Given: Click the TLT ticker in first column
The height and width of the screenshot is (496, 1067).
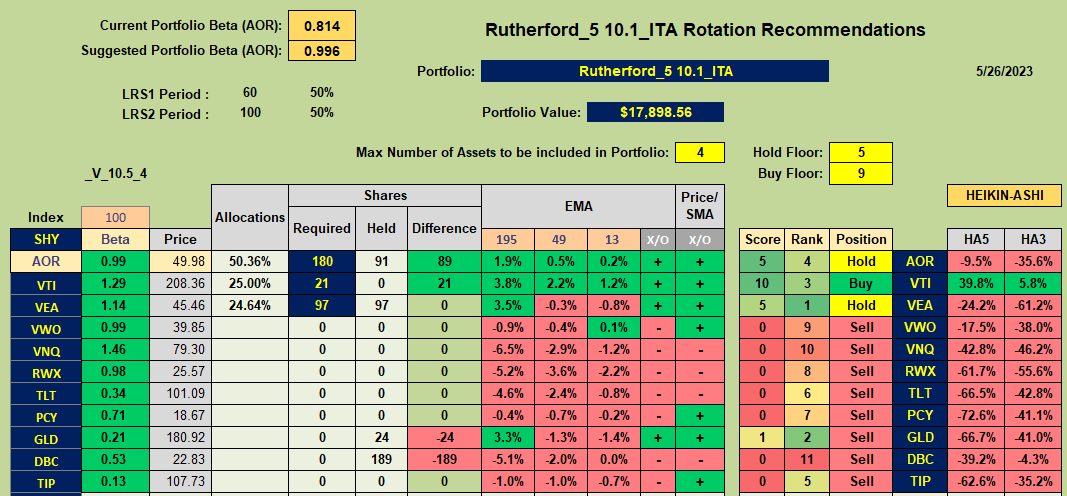Looking at the screenshot, I should 46,393.
